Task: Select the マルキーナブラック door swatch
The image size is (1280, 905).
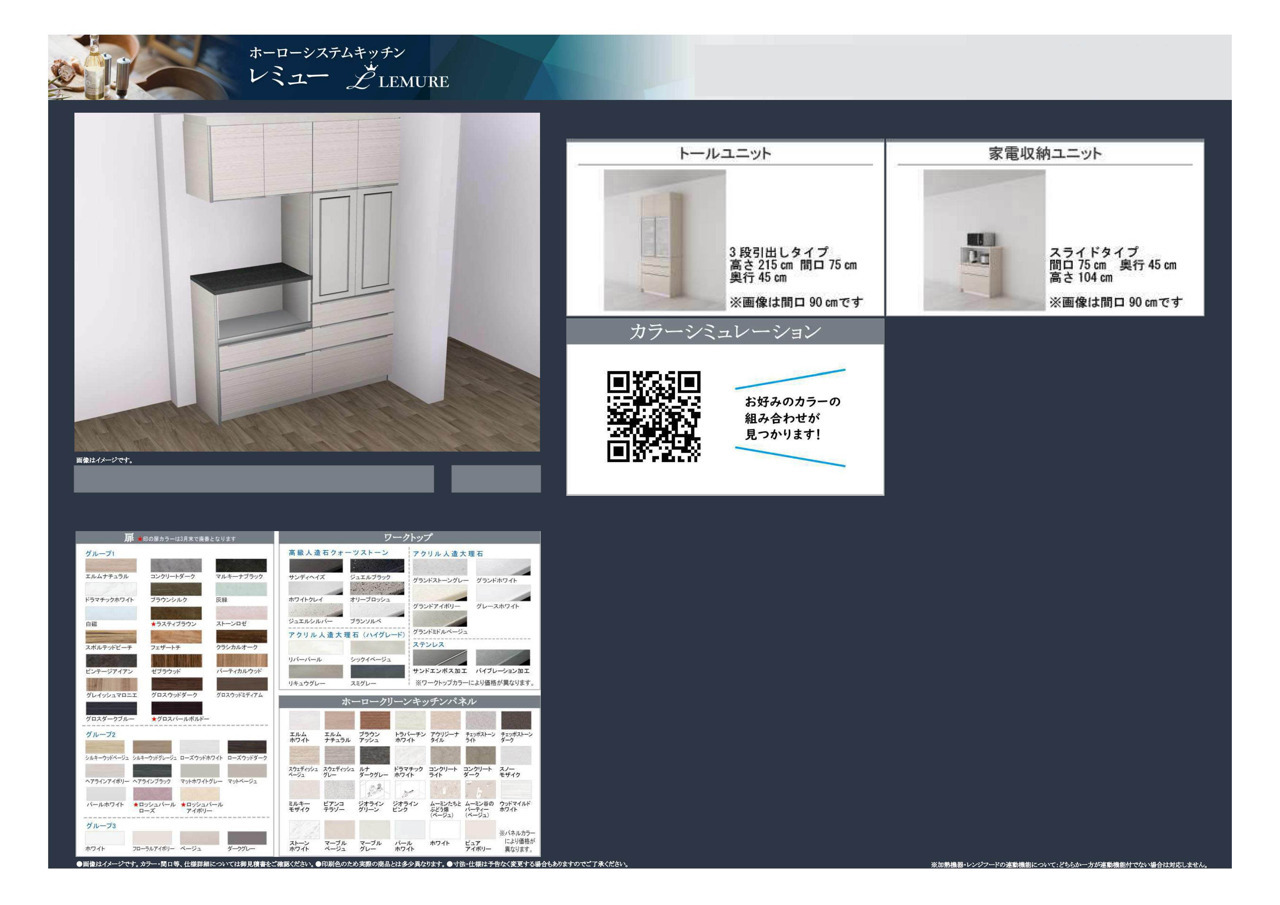Action: click(241, 565)
